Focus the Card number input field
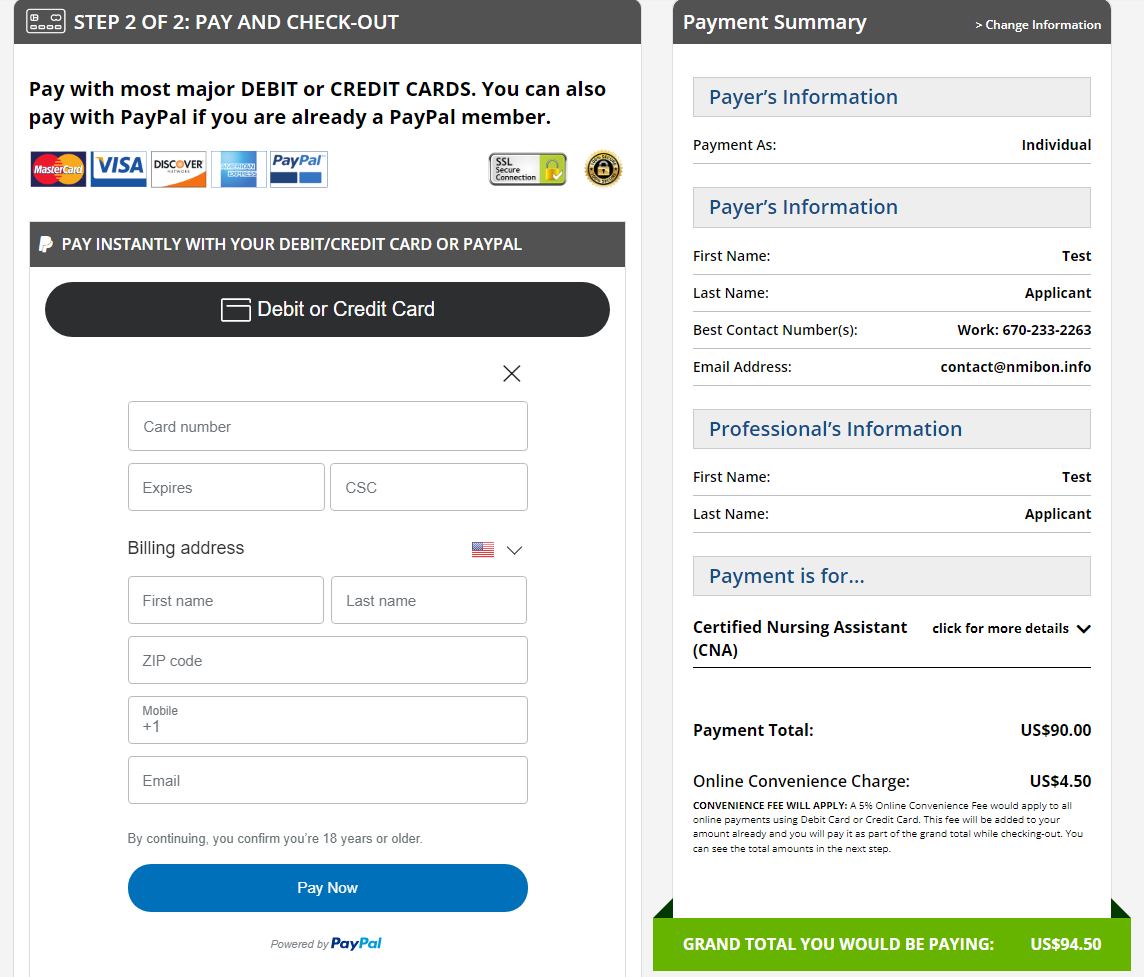Viewport: 1144px width, 977px height. click(327, 426)
